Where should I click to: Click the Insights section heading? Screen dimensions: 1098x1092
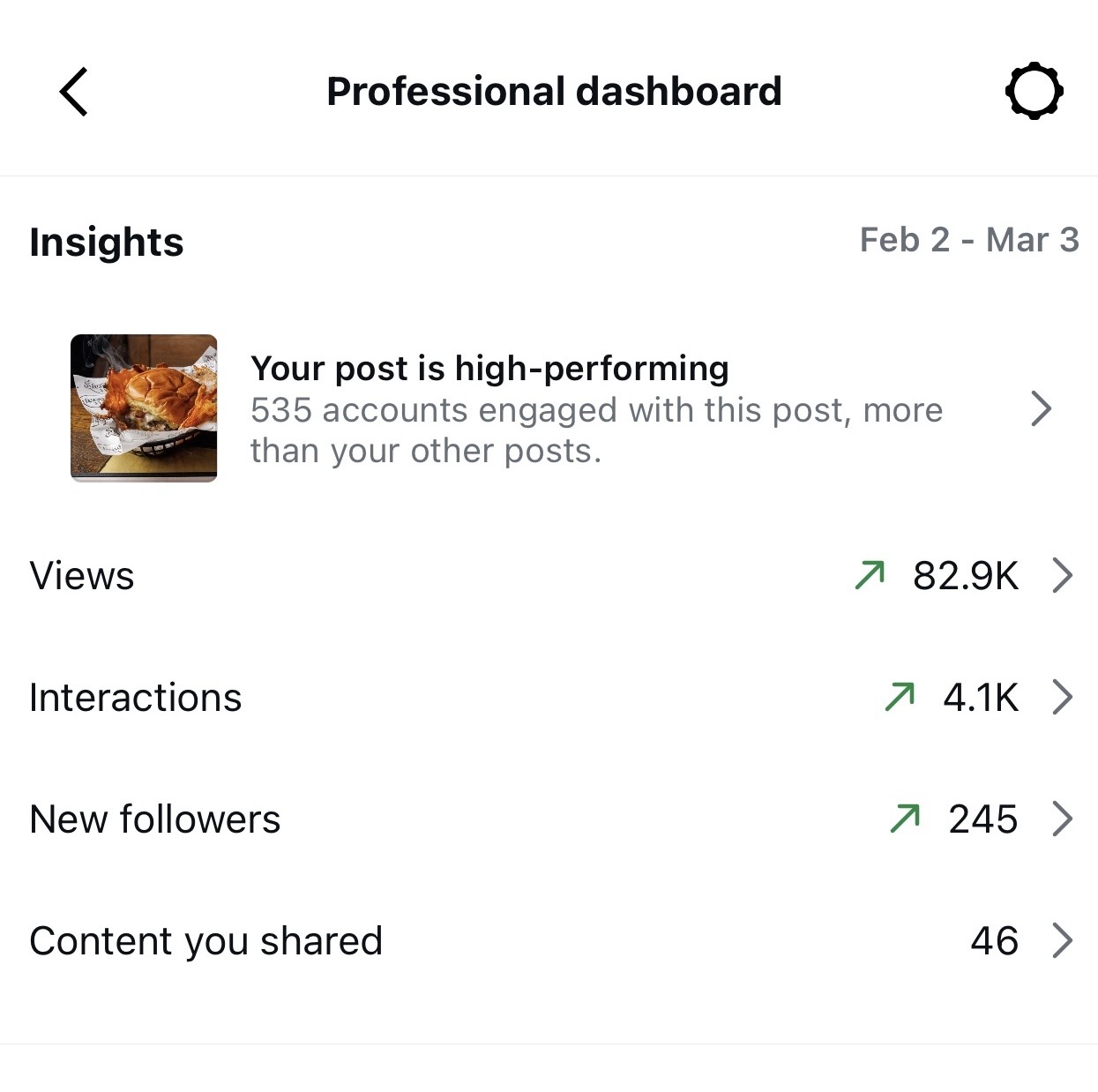tap(107, 242)
